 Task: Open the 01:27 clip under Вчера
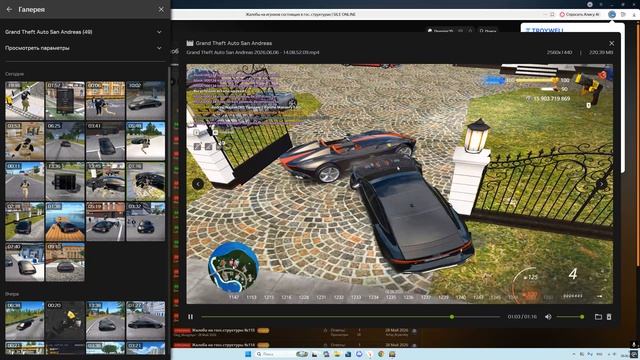146,320
